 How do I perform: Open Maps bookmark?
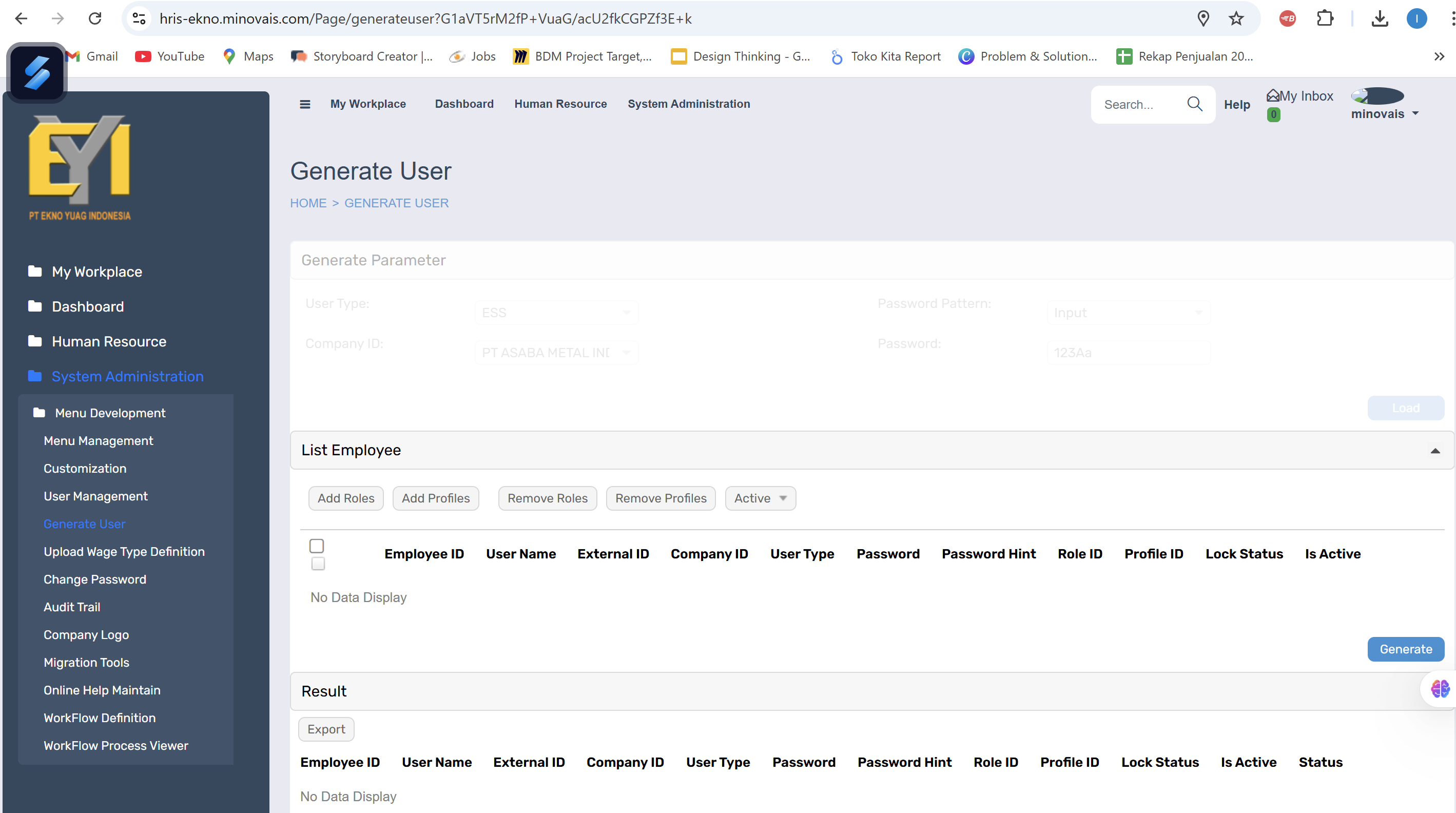(x=249, y=56)
